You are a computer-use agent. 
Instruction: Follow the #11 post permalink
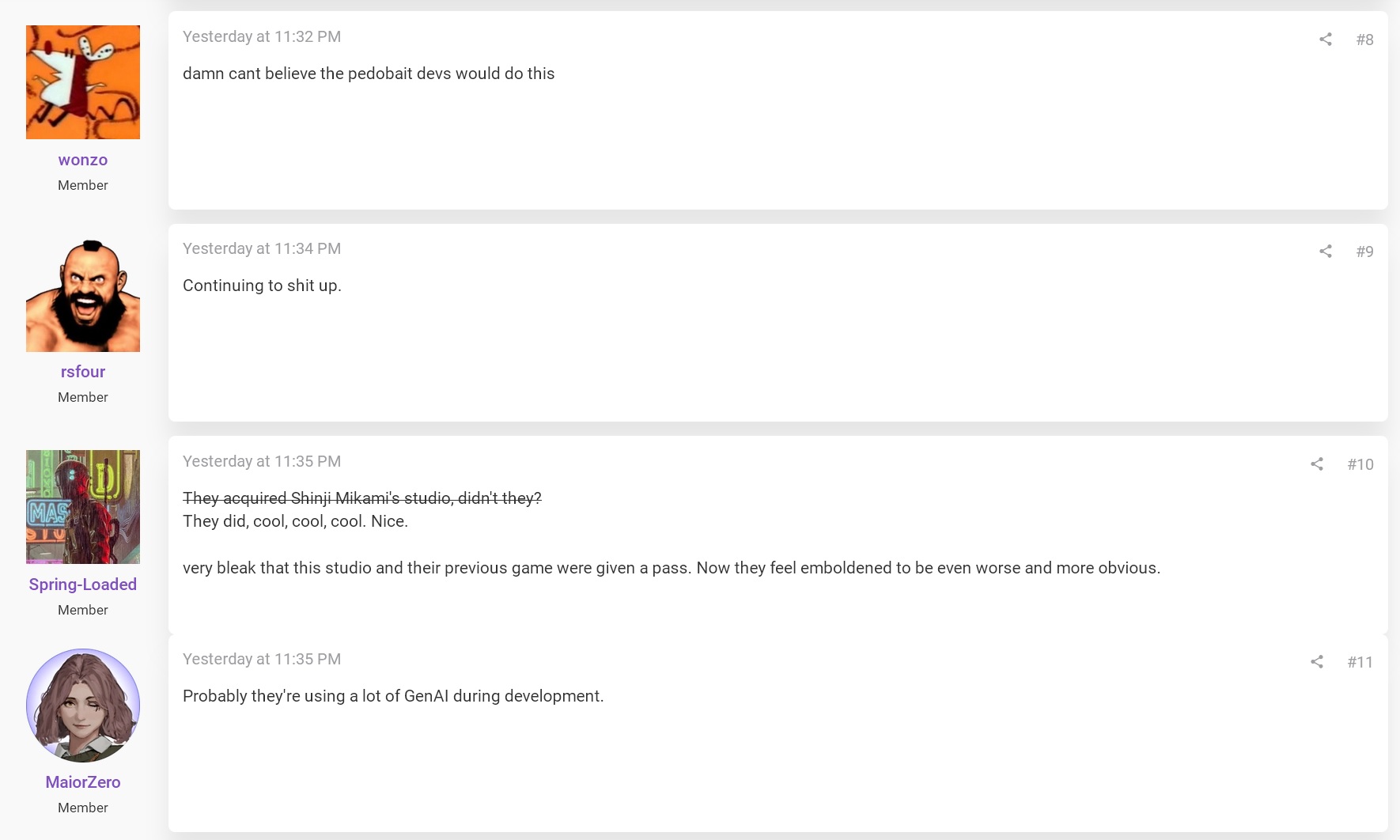pos(1360,662)
